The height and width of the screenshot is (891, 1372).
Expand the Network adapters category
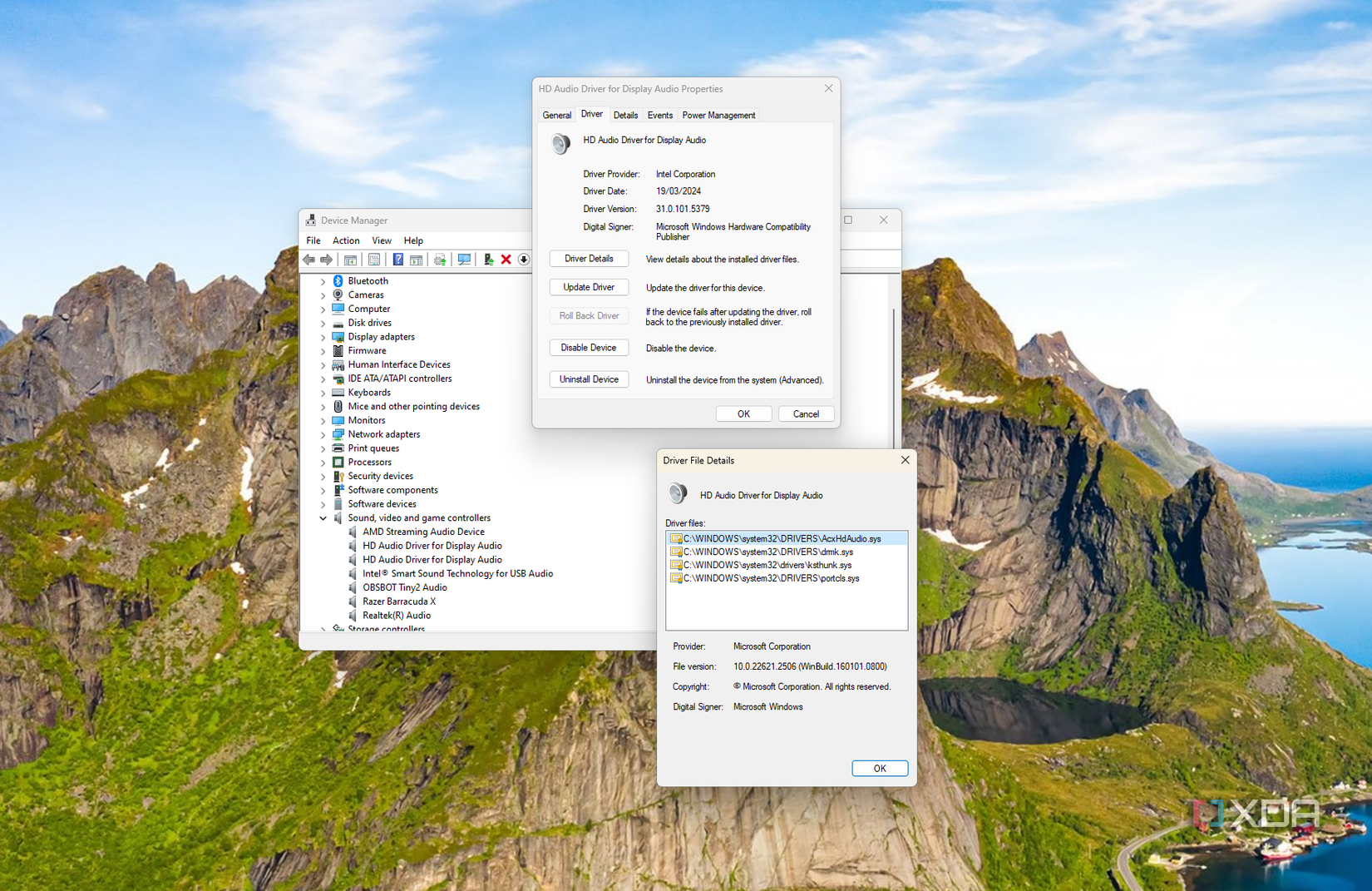[x=323, y=434]
